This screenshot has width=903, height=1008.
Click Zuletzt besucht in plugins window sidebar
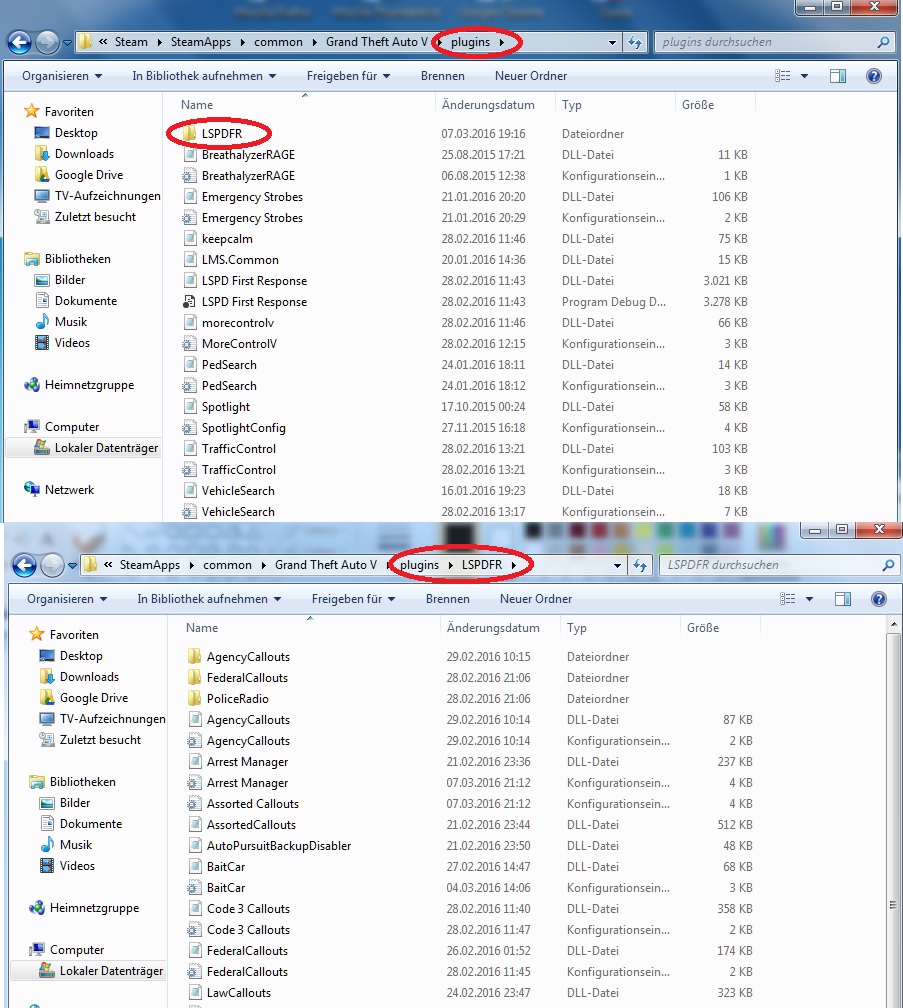(x=95, y=217)
